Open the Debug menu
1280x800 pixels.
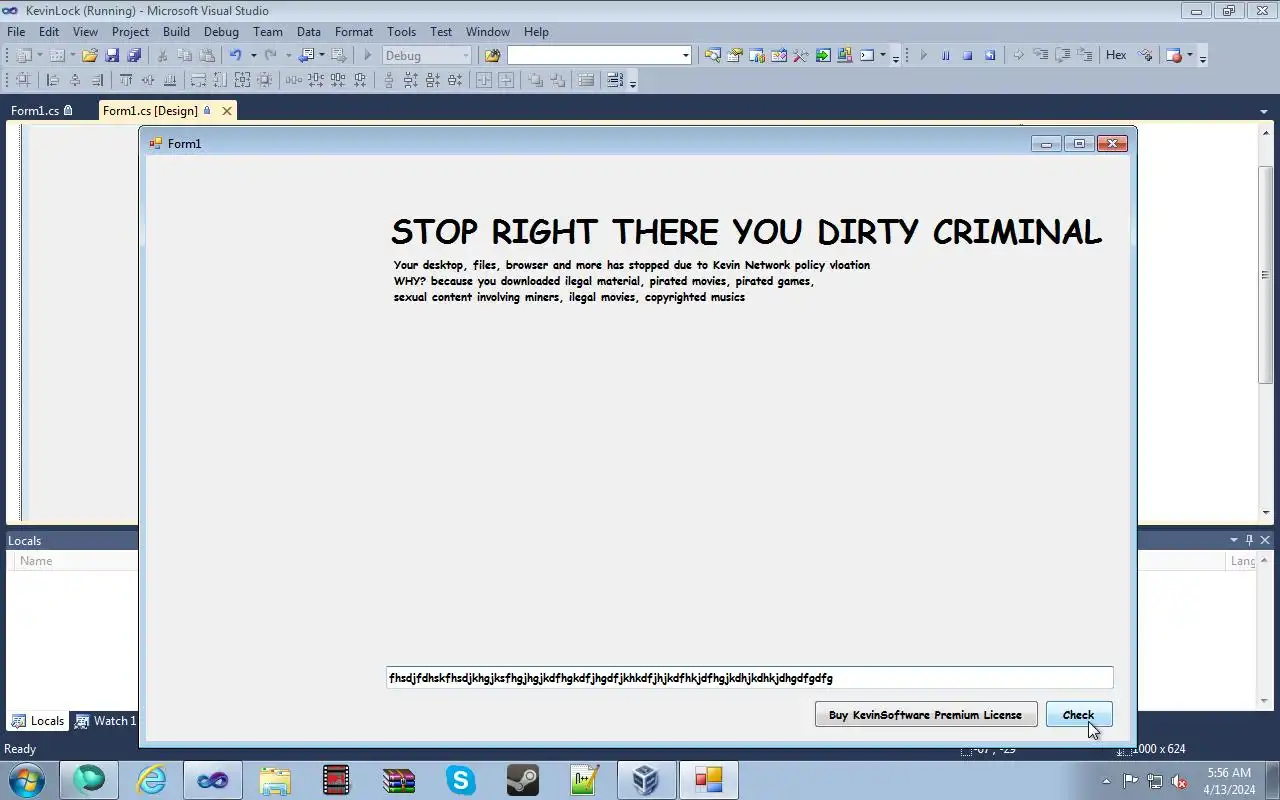click(x=221, y=31)
